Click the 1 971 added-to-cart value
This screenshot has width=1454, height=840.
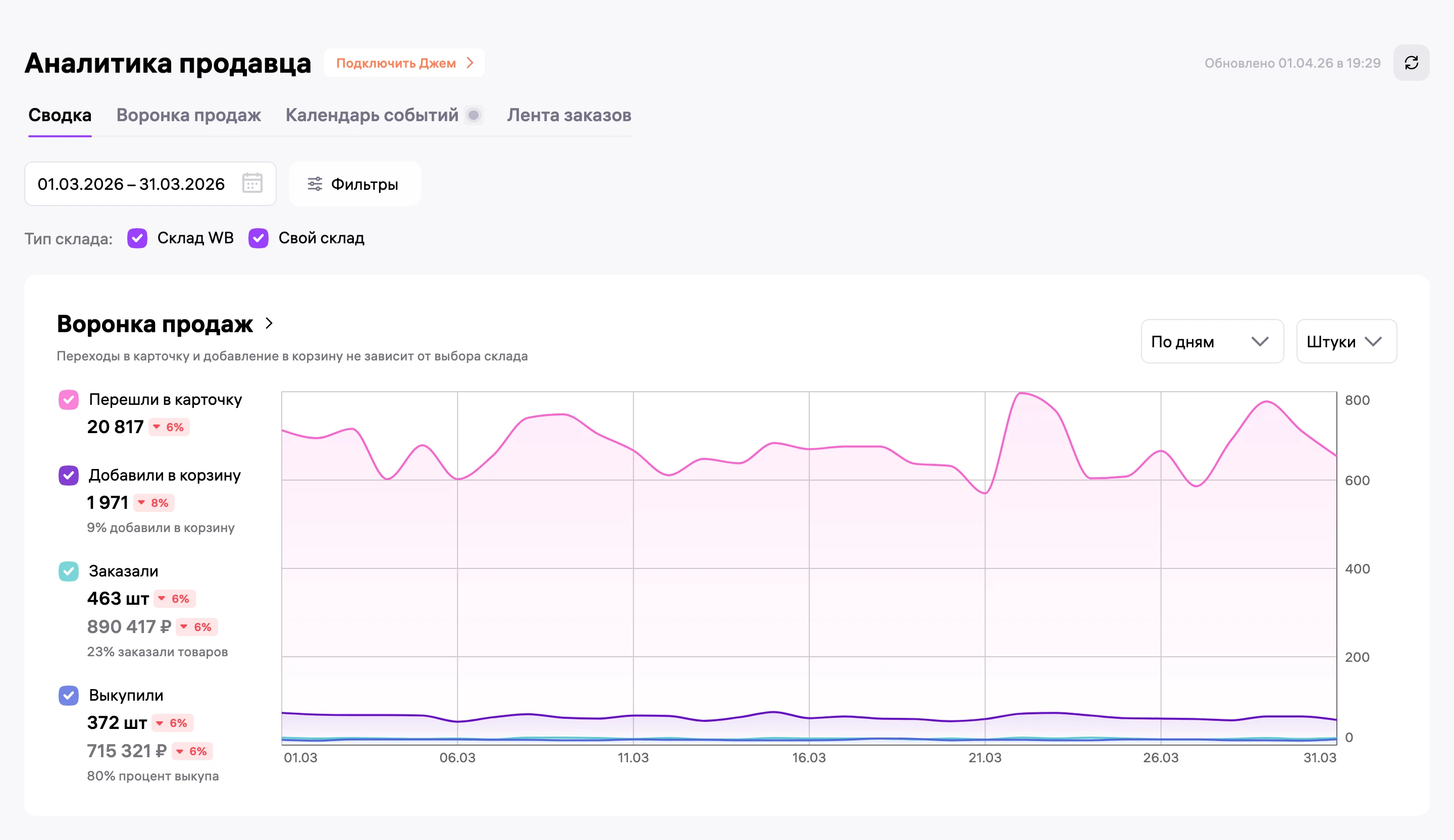tap(108, 502)
